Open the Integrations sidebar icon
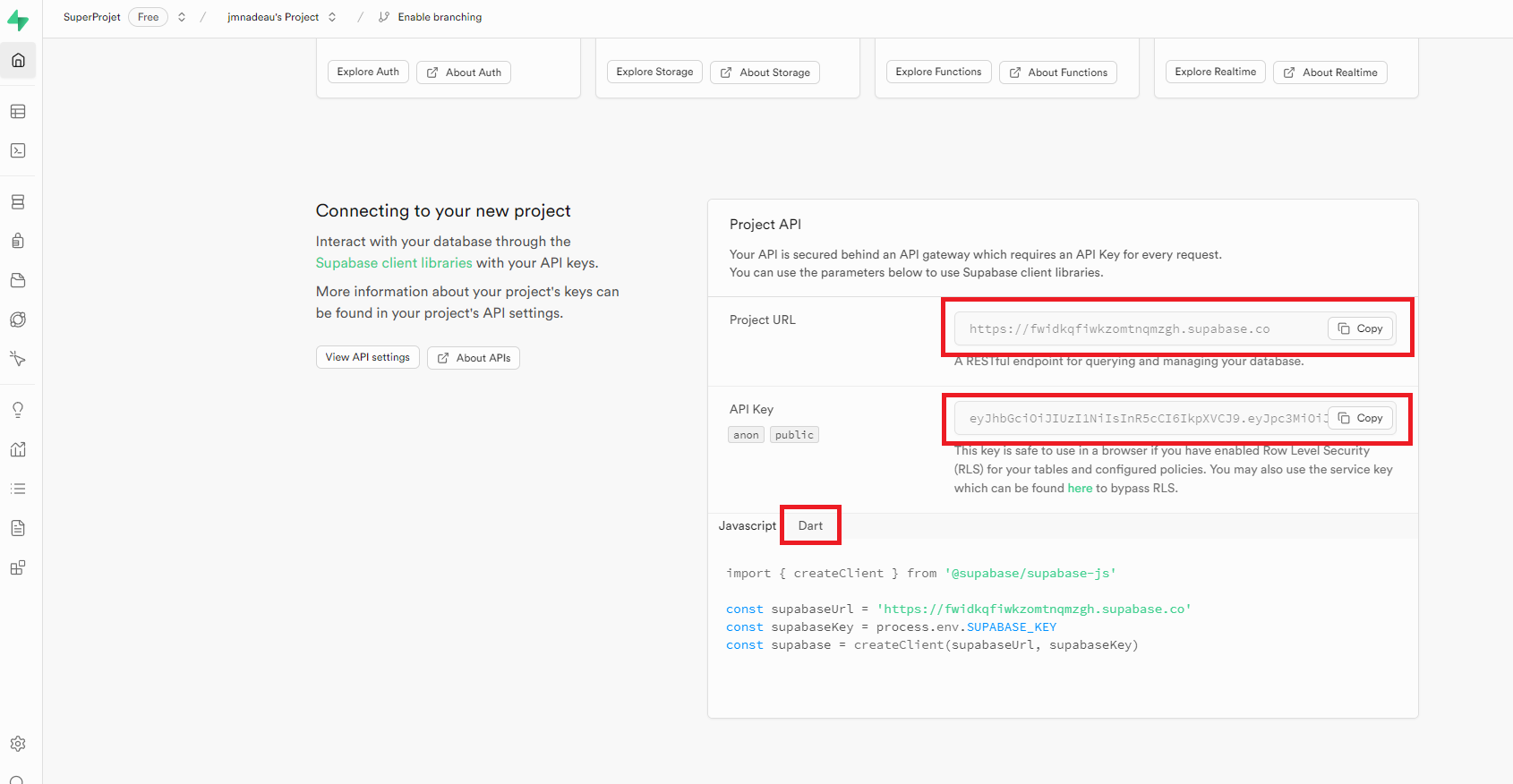Viewport: 1513px width, 784px height. click(x=18, y=567)
